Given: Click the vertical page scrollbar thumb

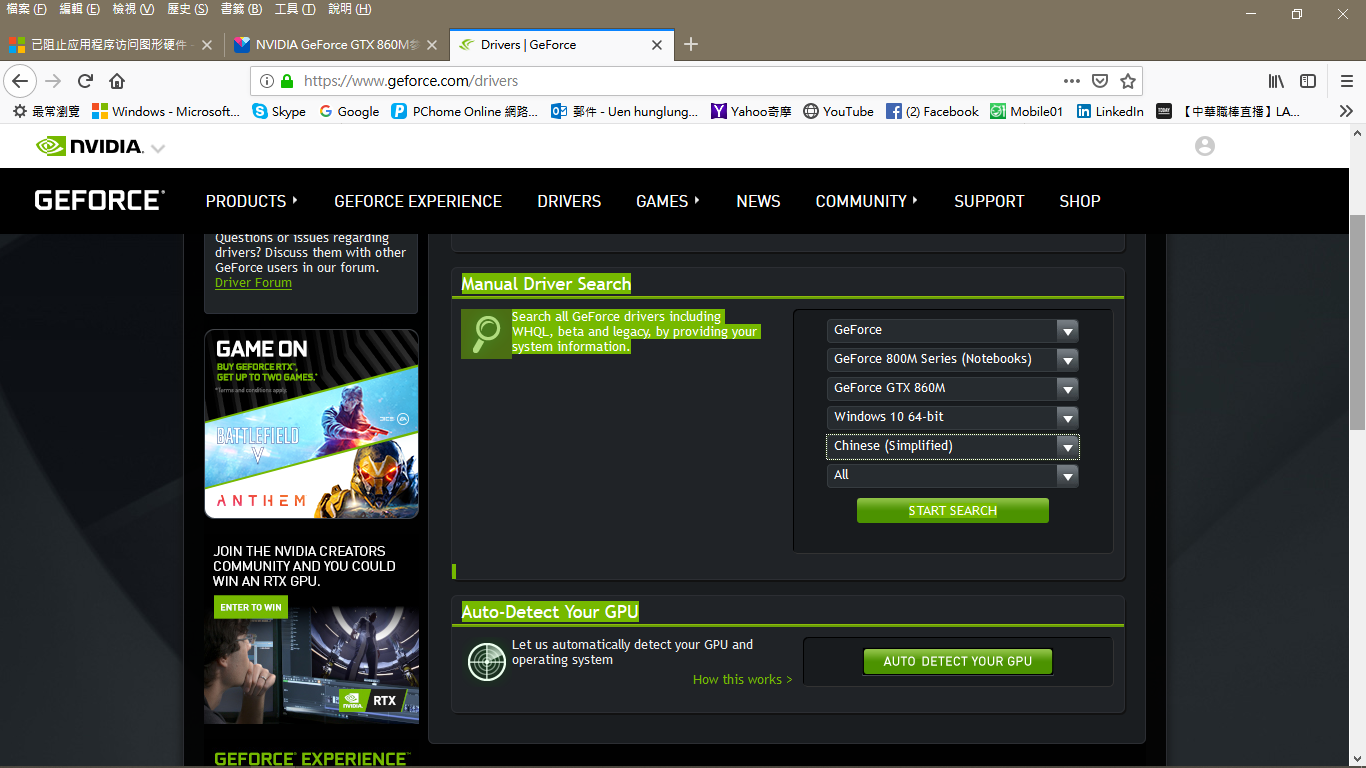Looking at the screenshot, I should [x=1357, y=322].
